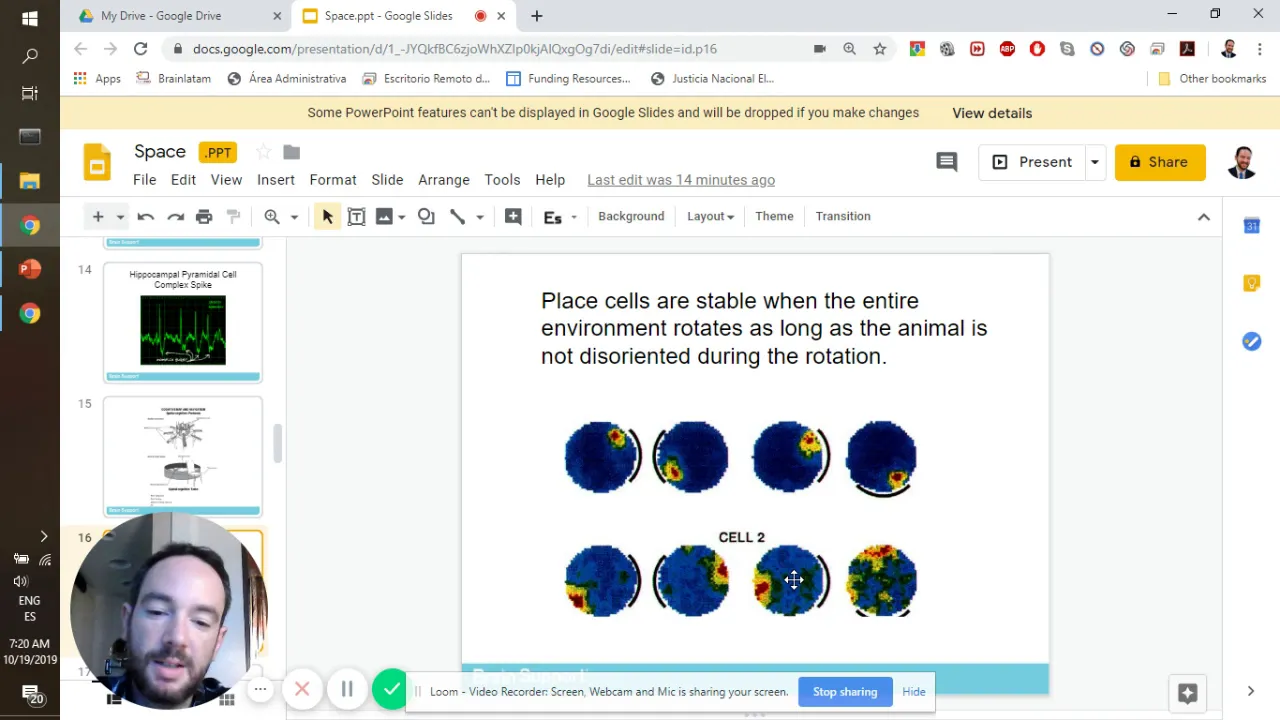Open Last edit was 14 minutes ago

(681, 180)
